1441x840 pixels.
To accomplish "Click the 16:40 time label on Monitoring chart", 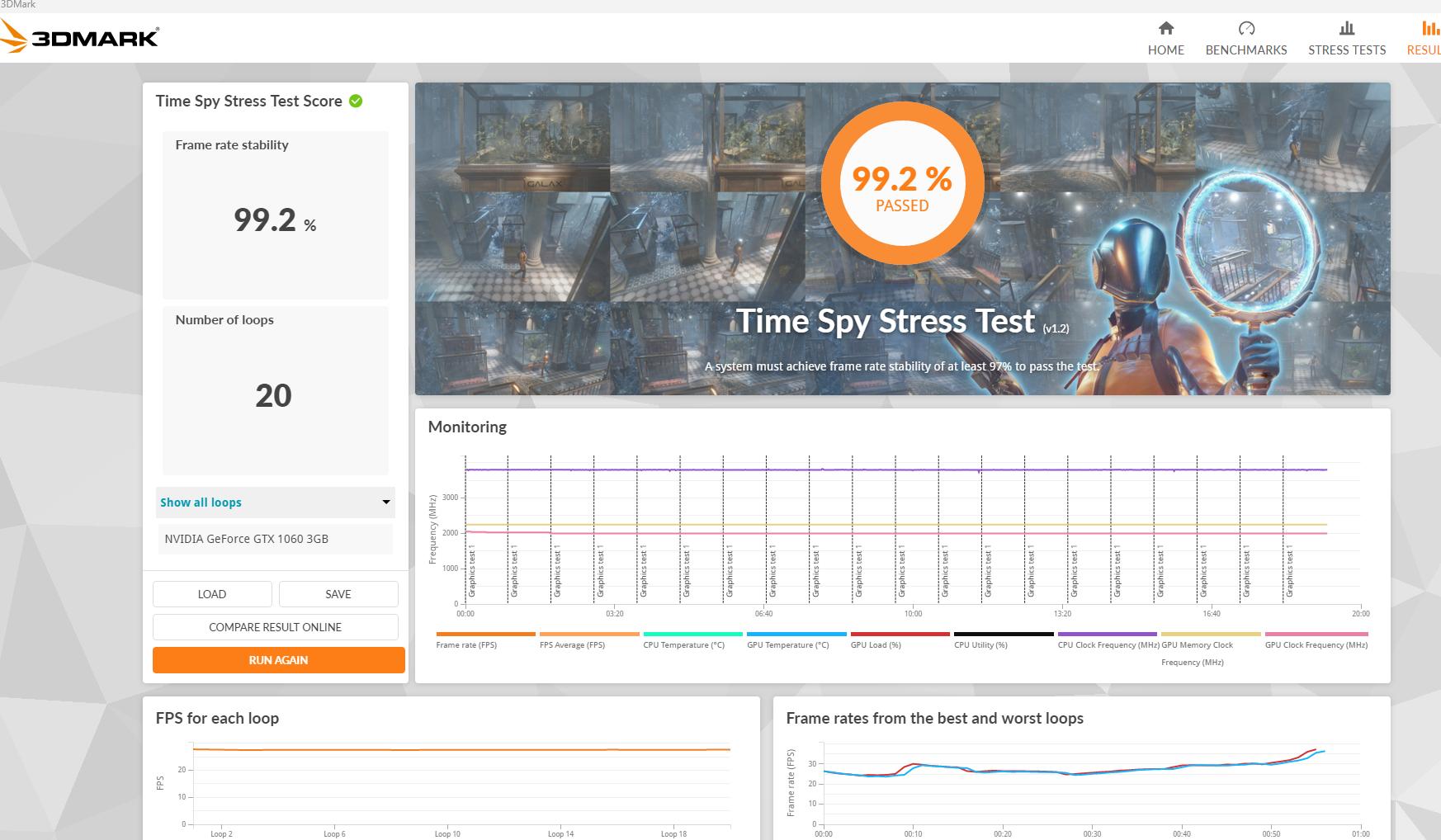I will pyautogui.click(x=1212, y=614).
